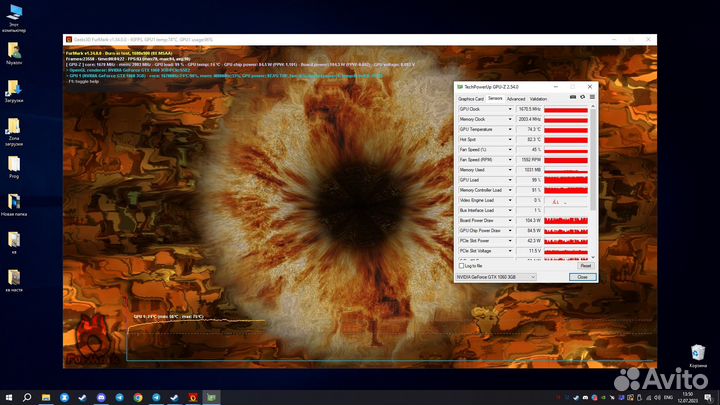Open Discord from the taskbar
This screenshot has width=720, height=405.
[101, 397]
